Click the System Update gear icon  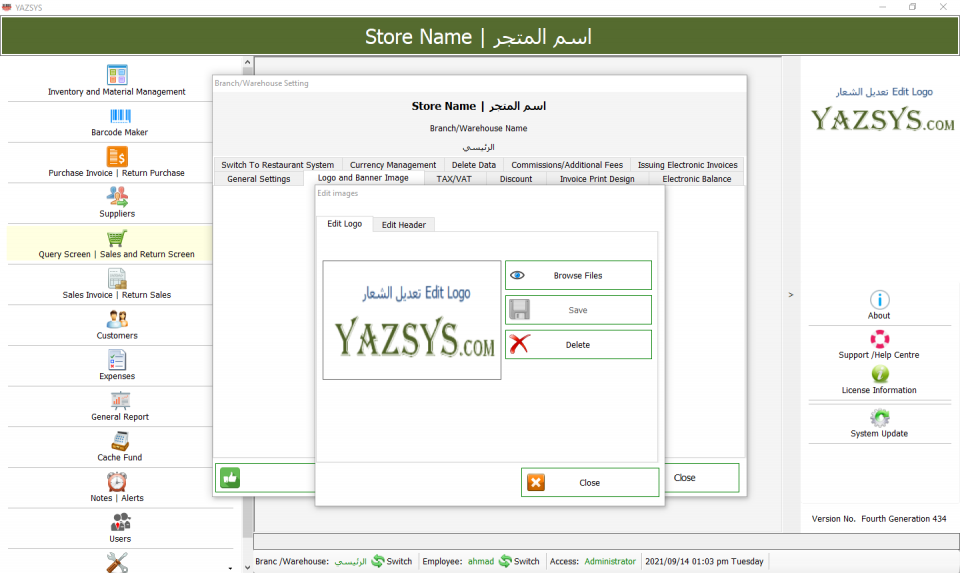coord(879,418)
